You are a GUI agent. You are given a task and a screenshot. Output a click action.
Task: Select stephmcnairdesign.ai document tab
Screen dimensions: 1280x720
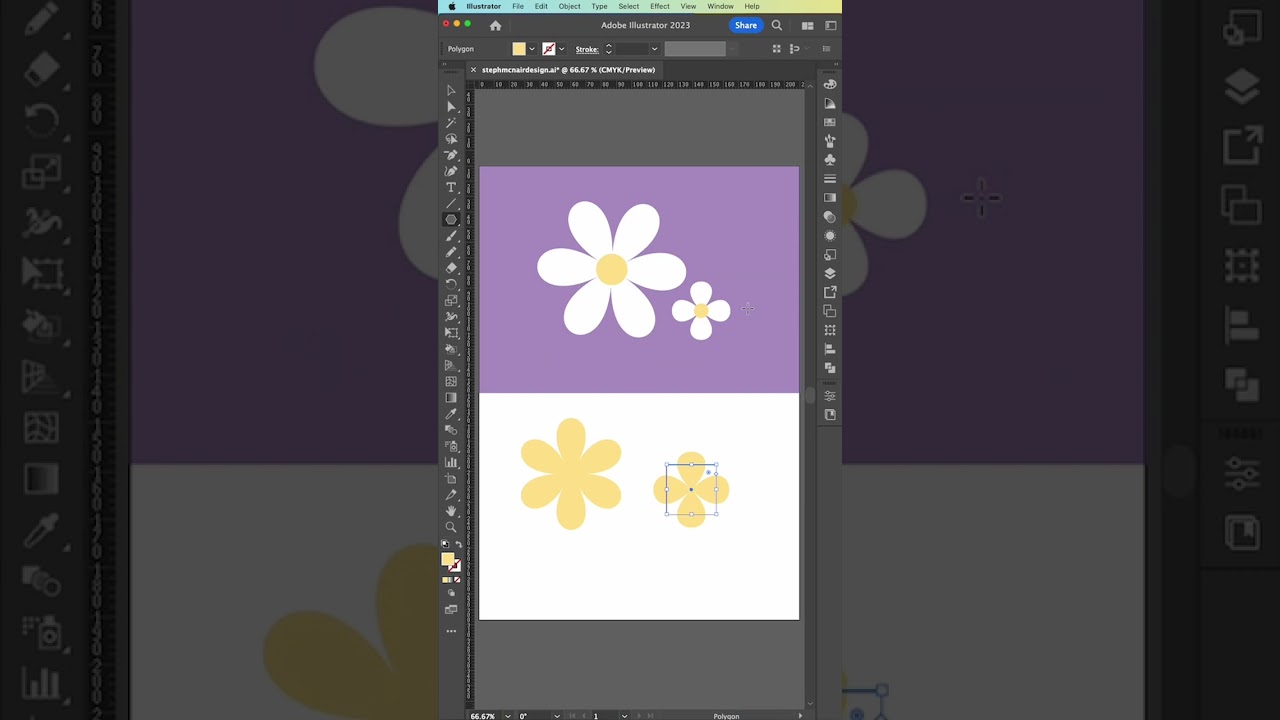pos(568,70)
